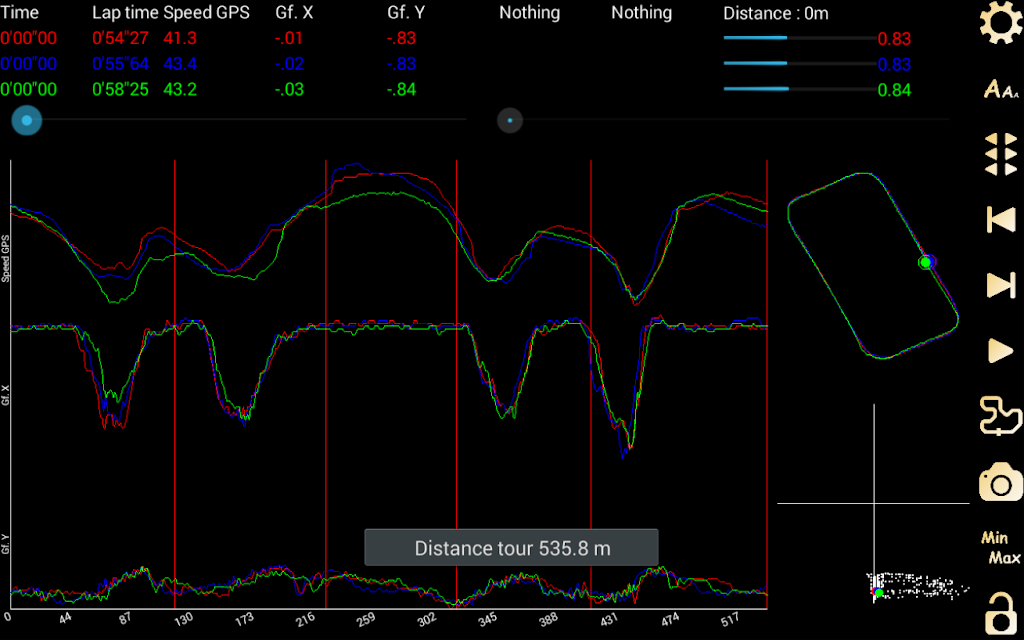Select green lap time 0'58"25

[x=121, y=89]
